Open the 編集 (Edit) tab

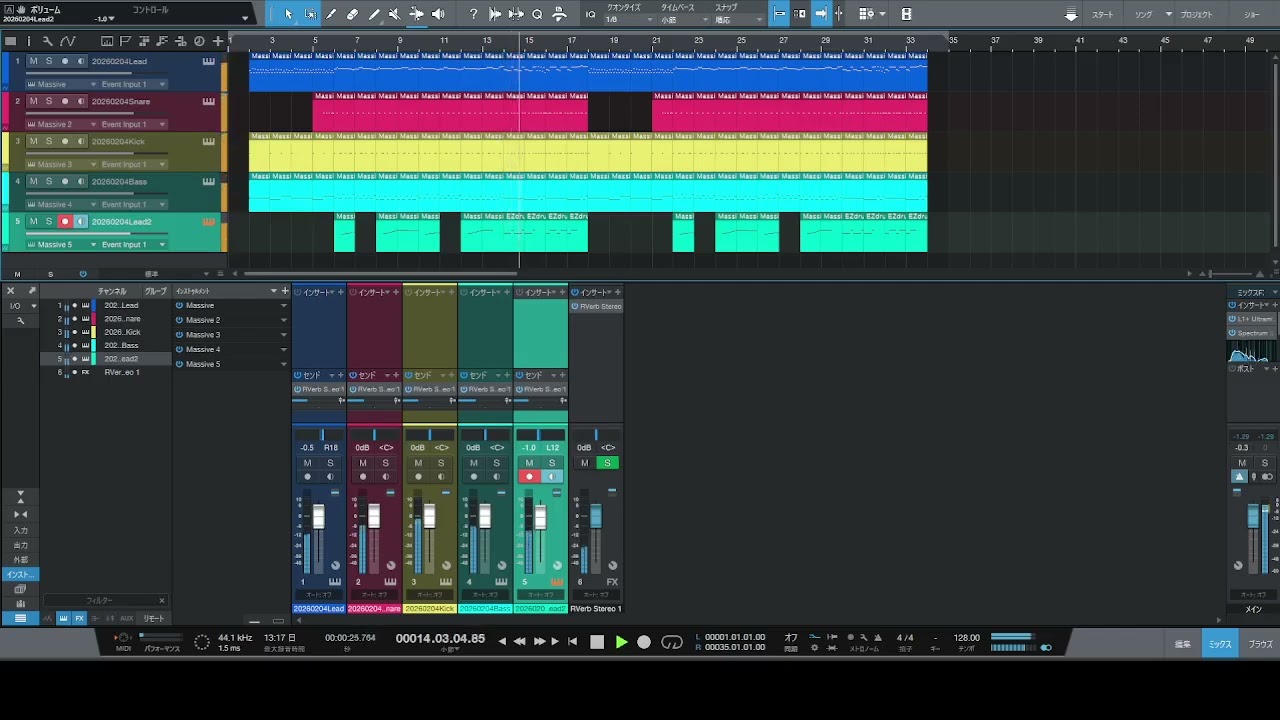(x=1182, y=645)
